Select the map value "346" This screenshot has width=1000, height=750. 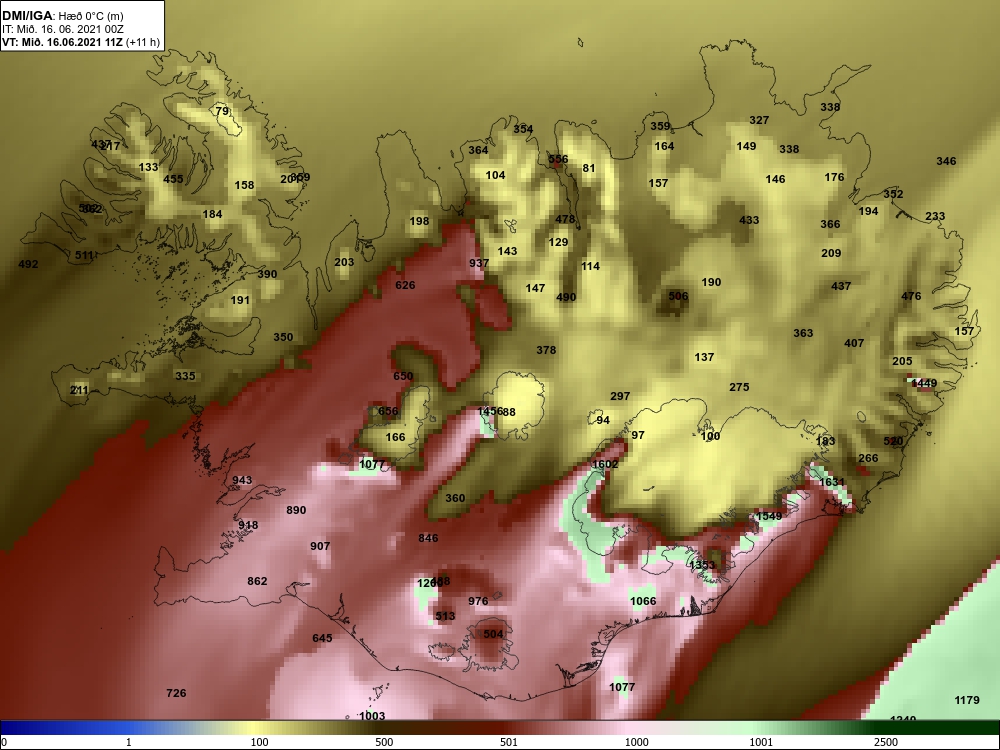coord(946,161)
